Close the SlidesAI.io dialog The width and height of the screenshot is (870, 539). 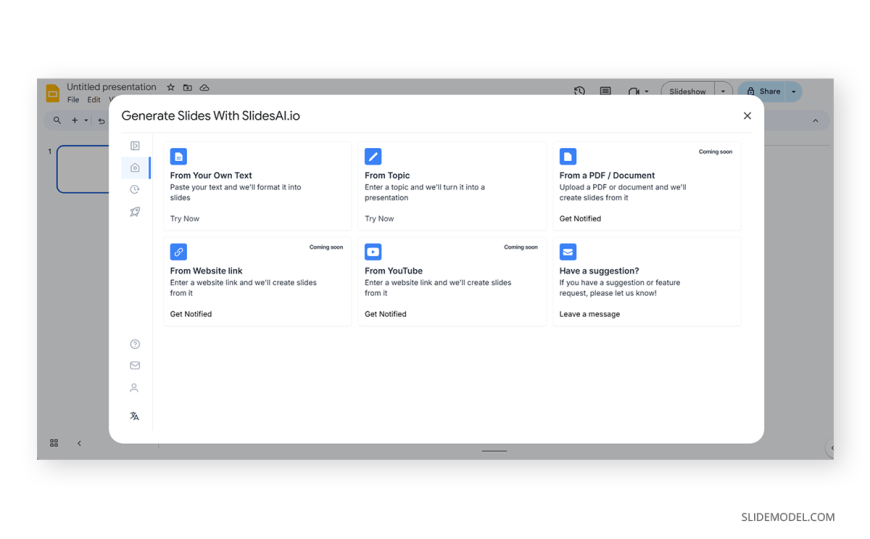747,115
